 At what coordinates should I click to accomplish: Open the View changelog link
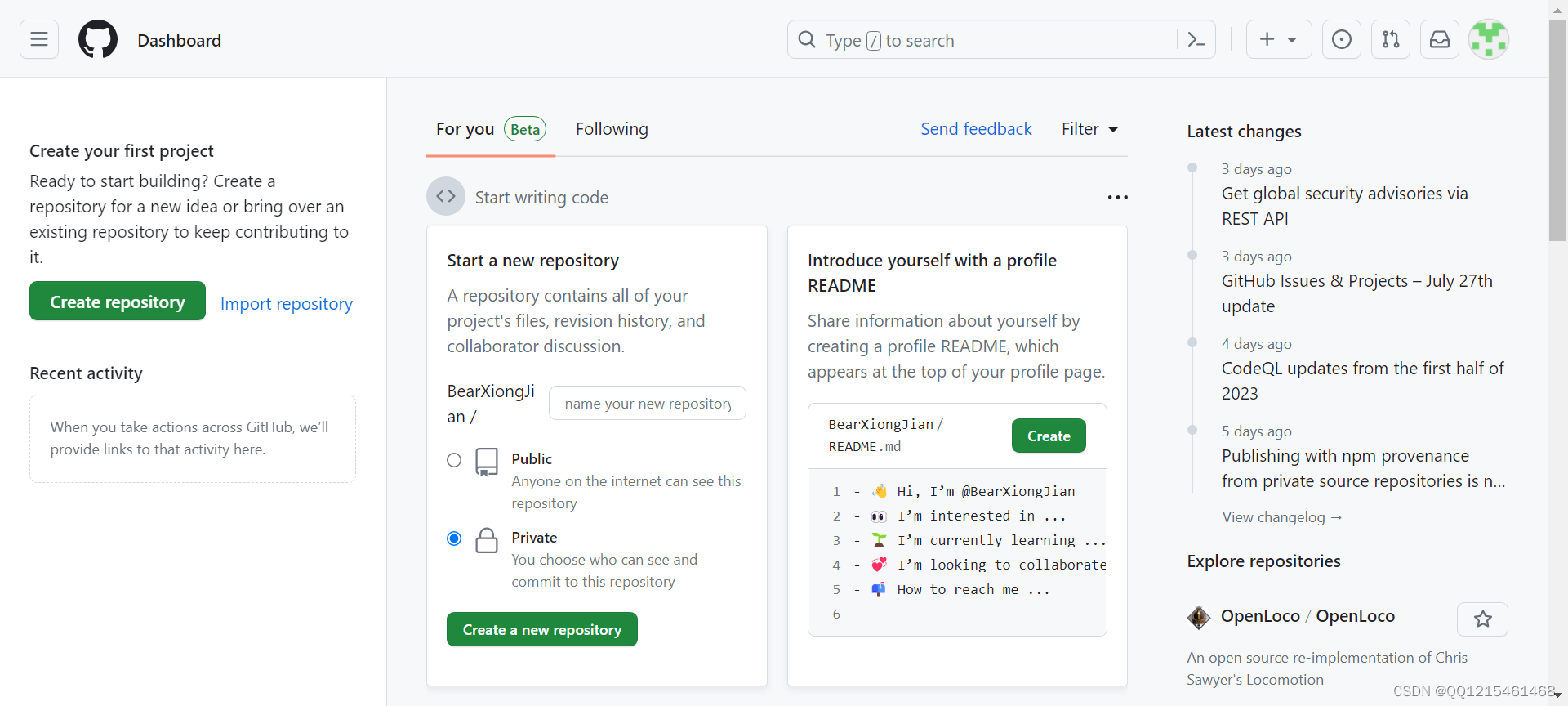coord(1282,517)
